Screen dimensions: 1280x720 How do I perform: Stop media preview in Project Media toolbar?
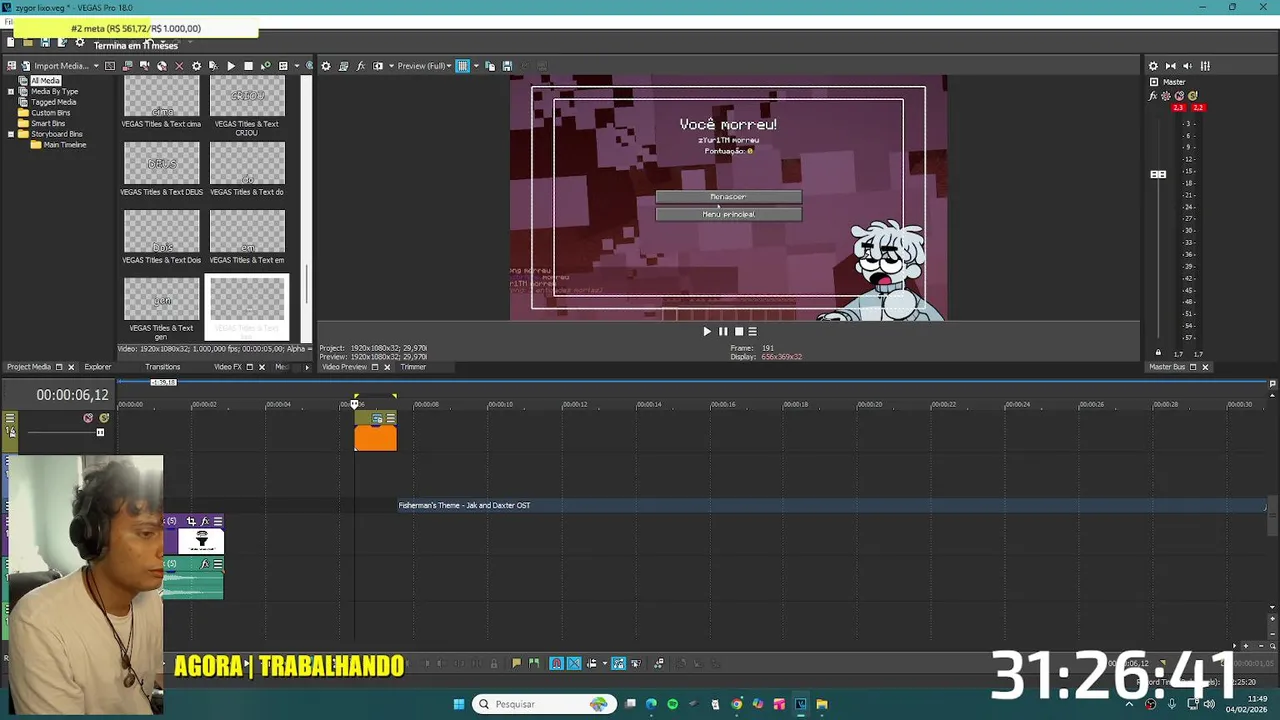[x=248, y=66]
